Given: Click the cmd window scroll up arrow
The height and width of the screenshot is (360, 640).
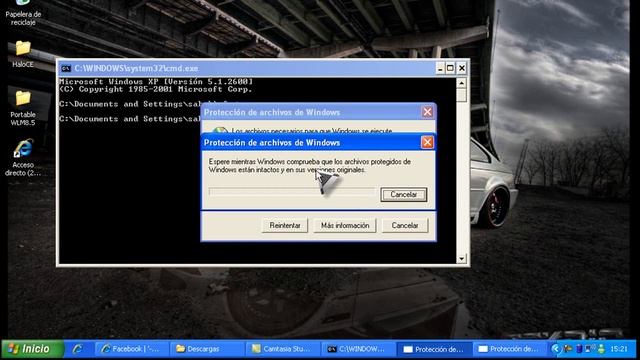Looking at the screenshot, I should pos(461,83).
